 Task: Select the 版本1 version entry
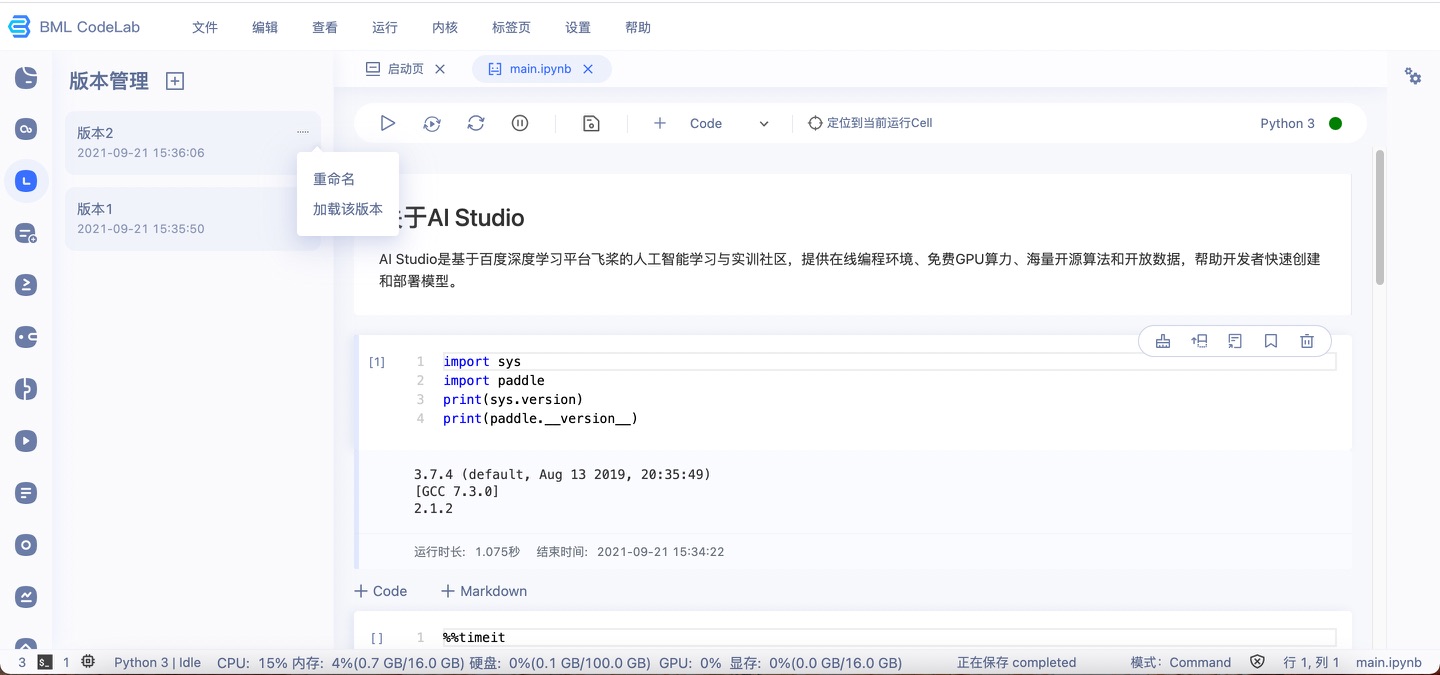193,218
